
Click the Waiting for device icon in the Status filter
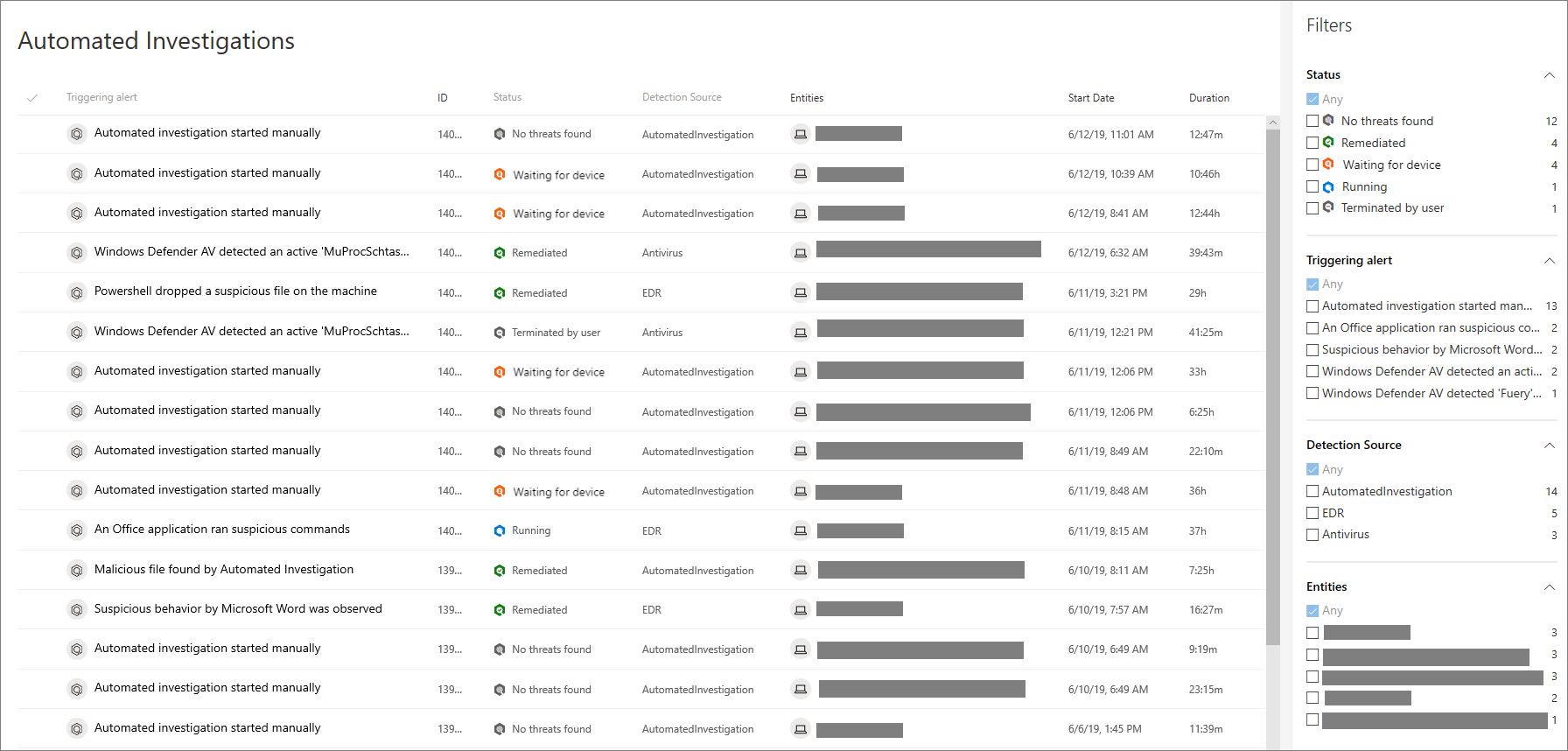[1328, 165]
